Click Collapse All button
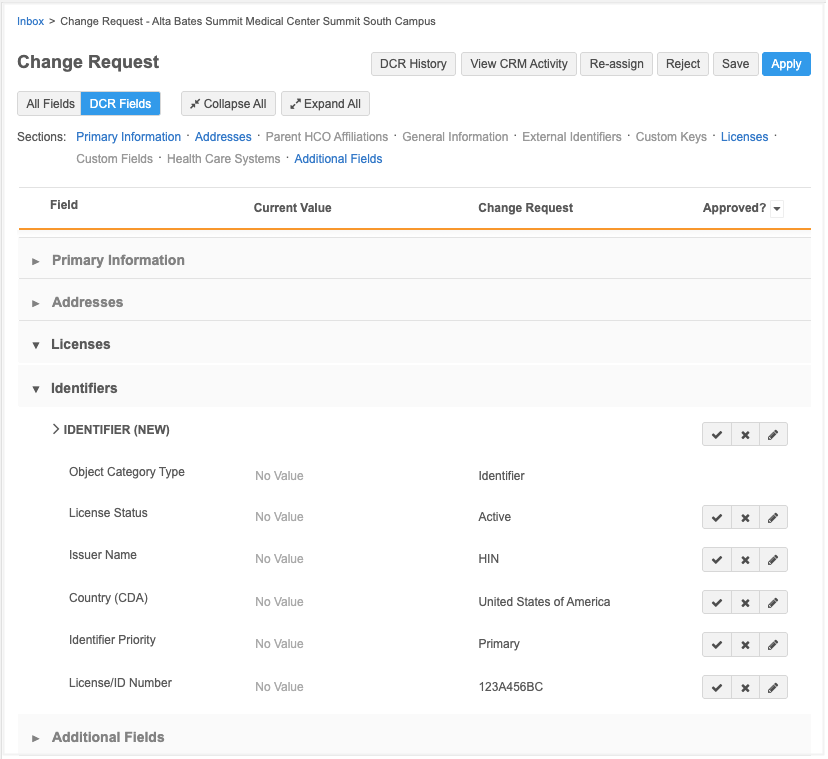 (x=228, y=104)
